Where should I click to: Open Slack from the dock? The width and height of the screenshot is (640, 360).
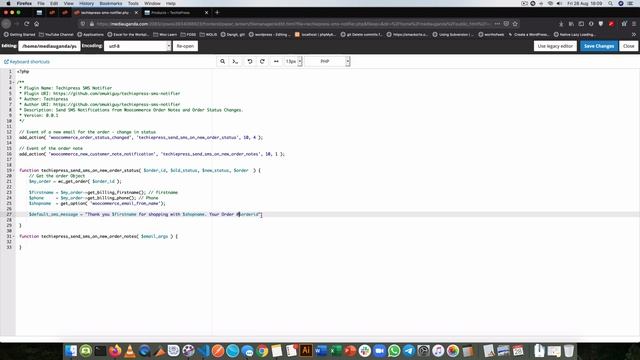click(x=365, y=351)
